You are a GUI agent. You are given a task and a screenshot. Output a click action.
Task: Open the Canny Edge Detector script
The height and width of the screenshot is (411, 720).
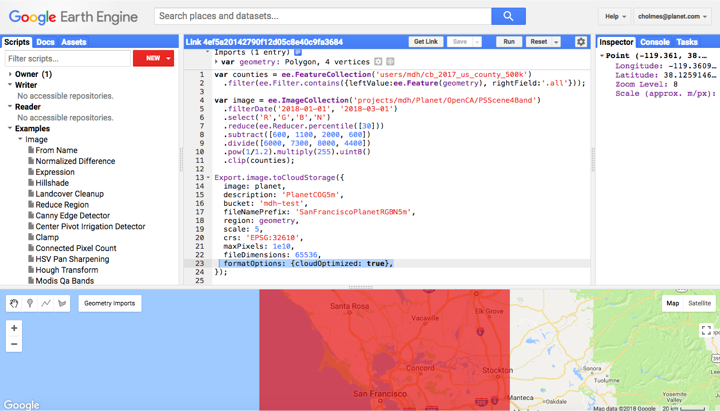pos(73,215)
